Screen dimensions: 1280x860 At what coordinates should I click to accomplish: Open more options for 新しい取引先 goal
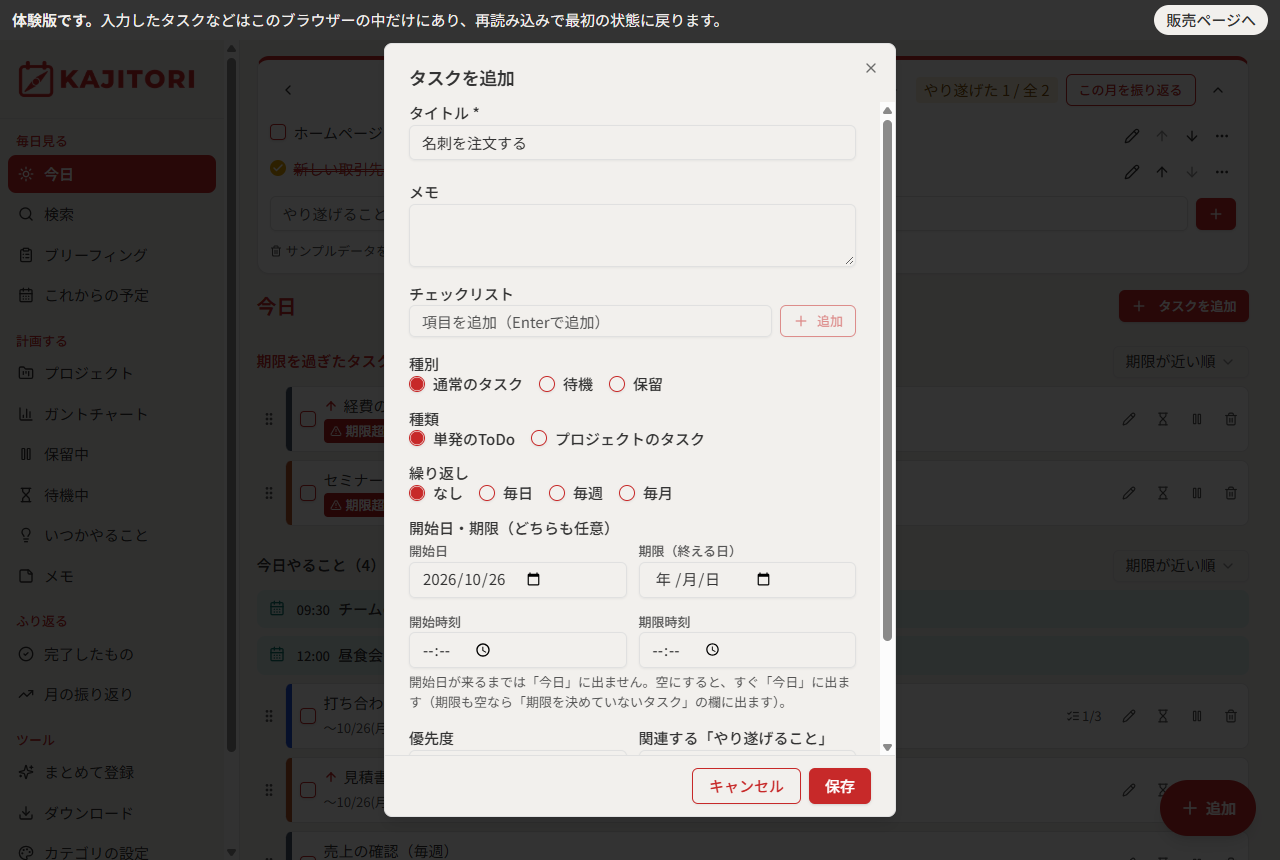(x=1221, y=172)
